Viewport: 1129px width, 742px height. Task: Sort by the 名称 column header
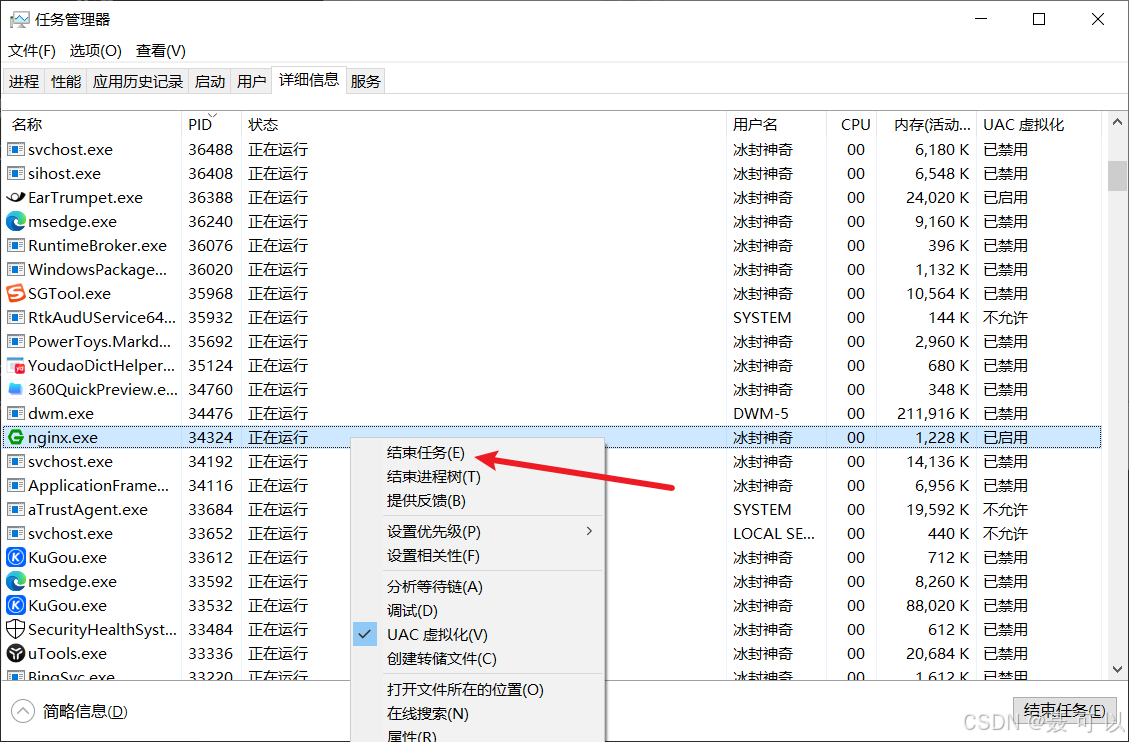(91, 124)
